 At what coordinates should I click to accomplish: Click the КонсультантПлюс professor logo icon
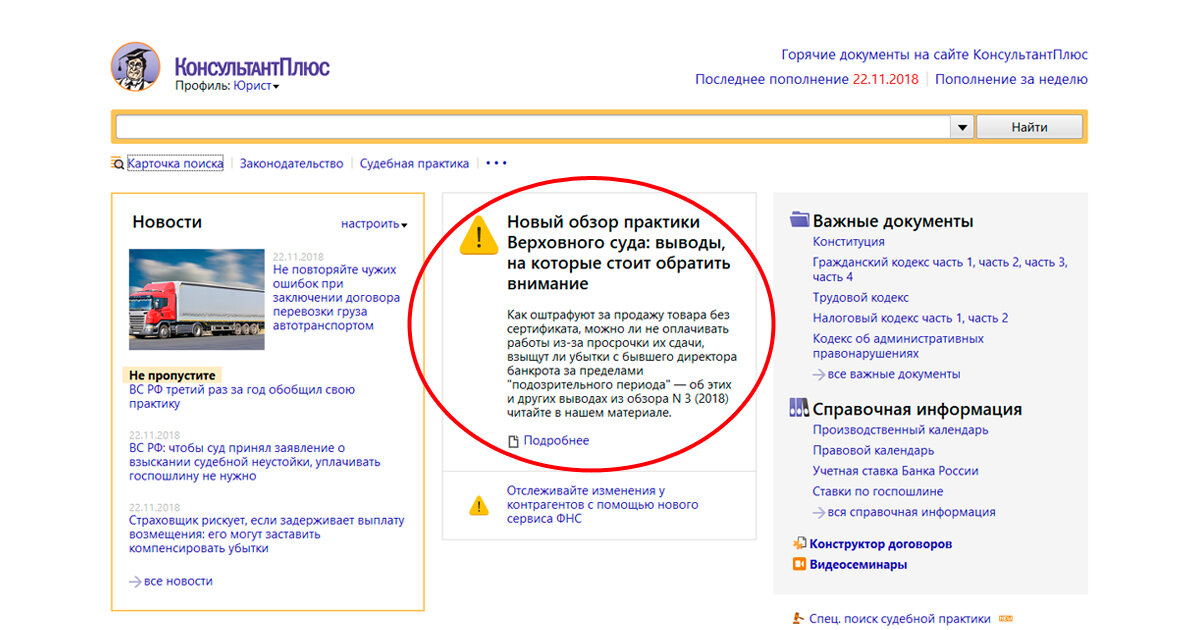[135, 68]
